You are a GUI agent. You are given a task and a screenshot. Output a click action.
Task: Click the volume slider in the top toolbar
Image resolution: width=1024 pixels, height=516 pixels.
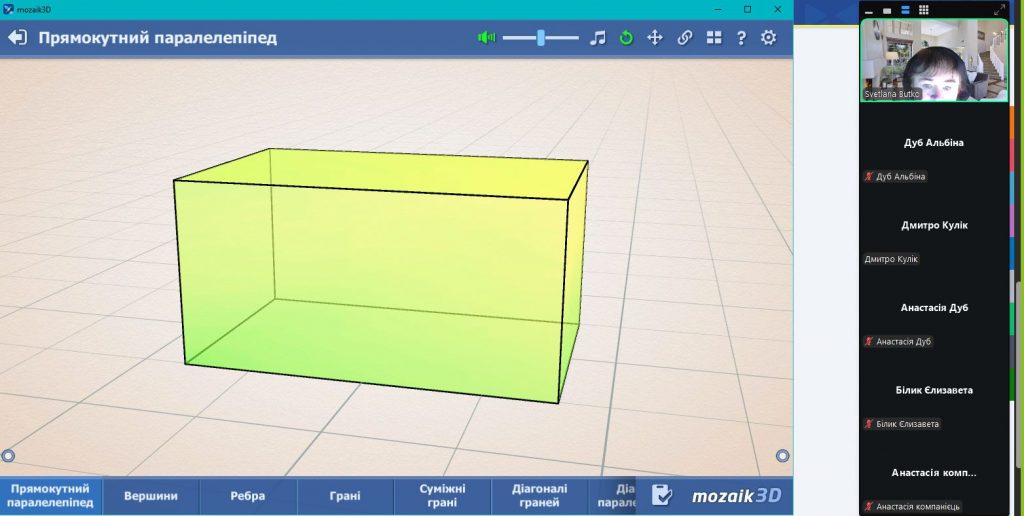coord(540,38)
